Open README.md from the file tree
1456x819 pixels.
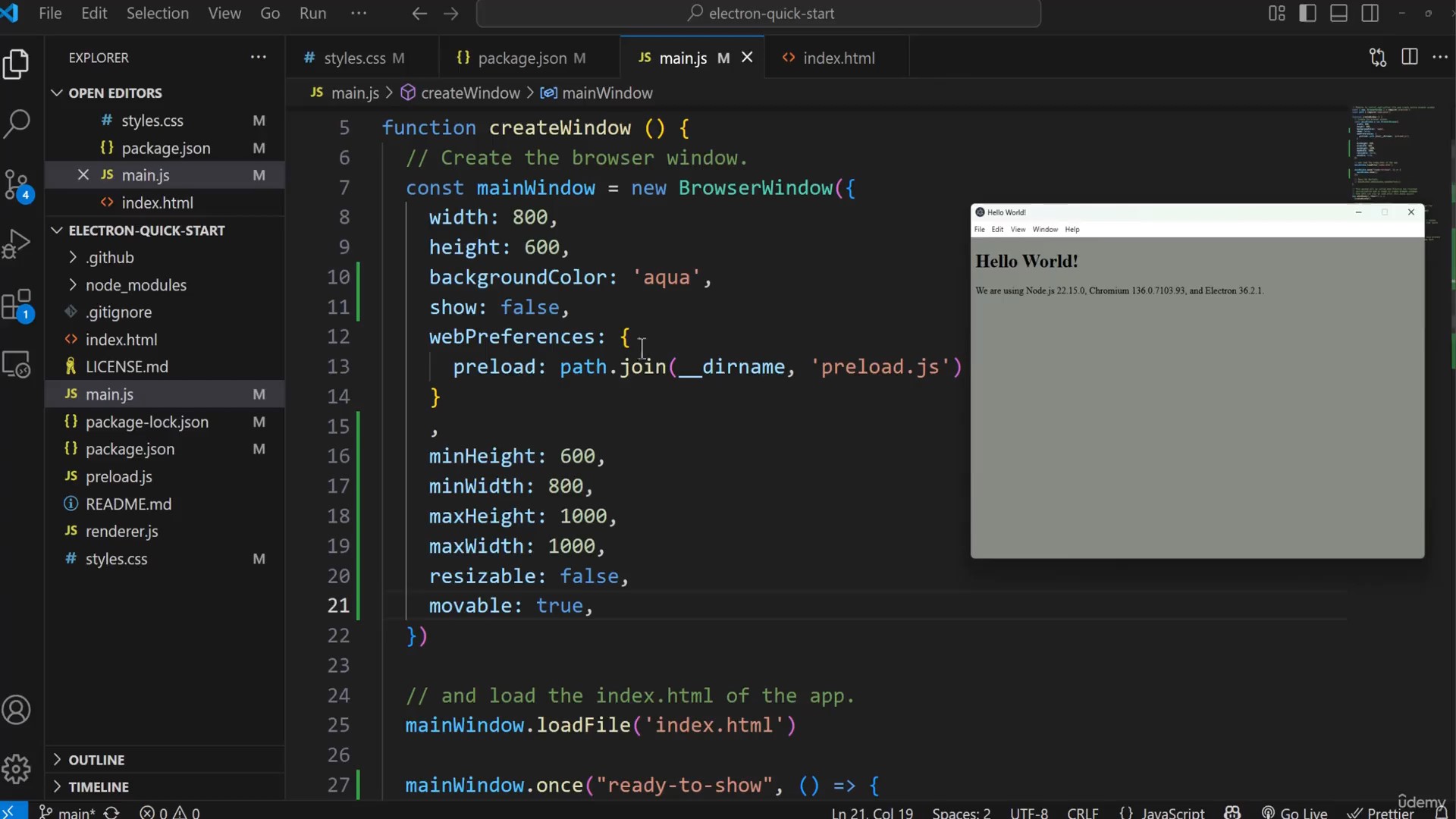(128, 504)
